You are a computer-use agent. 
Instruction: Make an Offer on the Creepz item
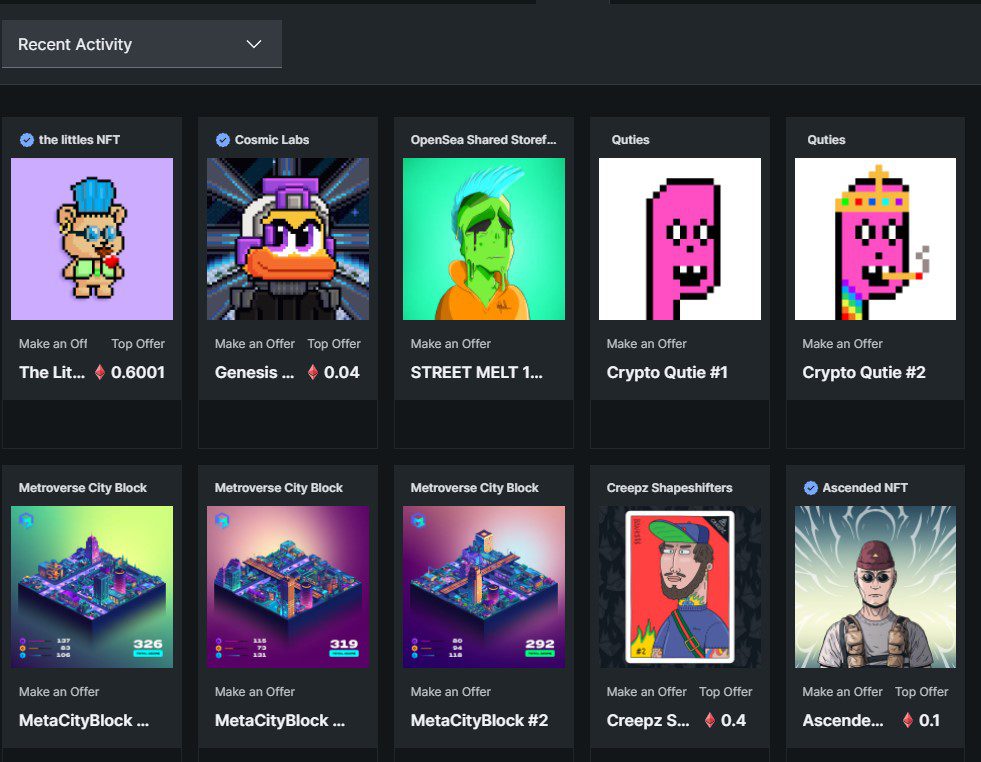[646, 691]
